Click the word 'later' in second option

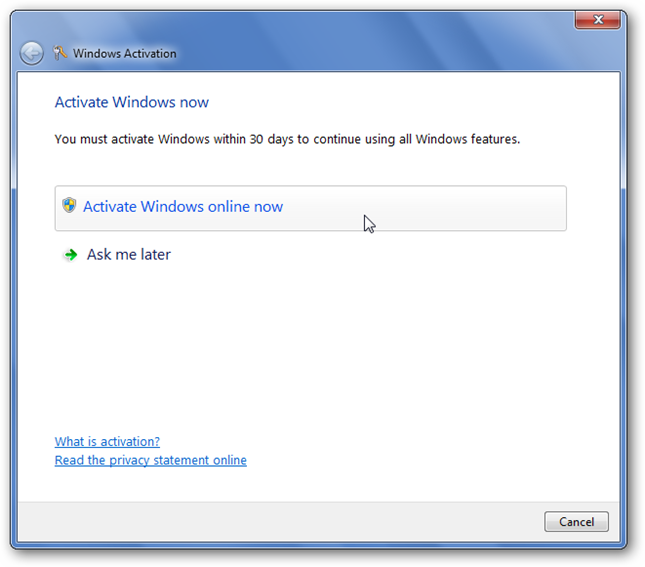tap(155, 255)
